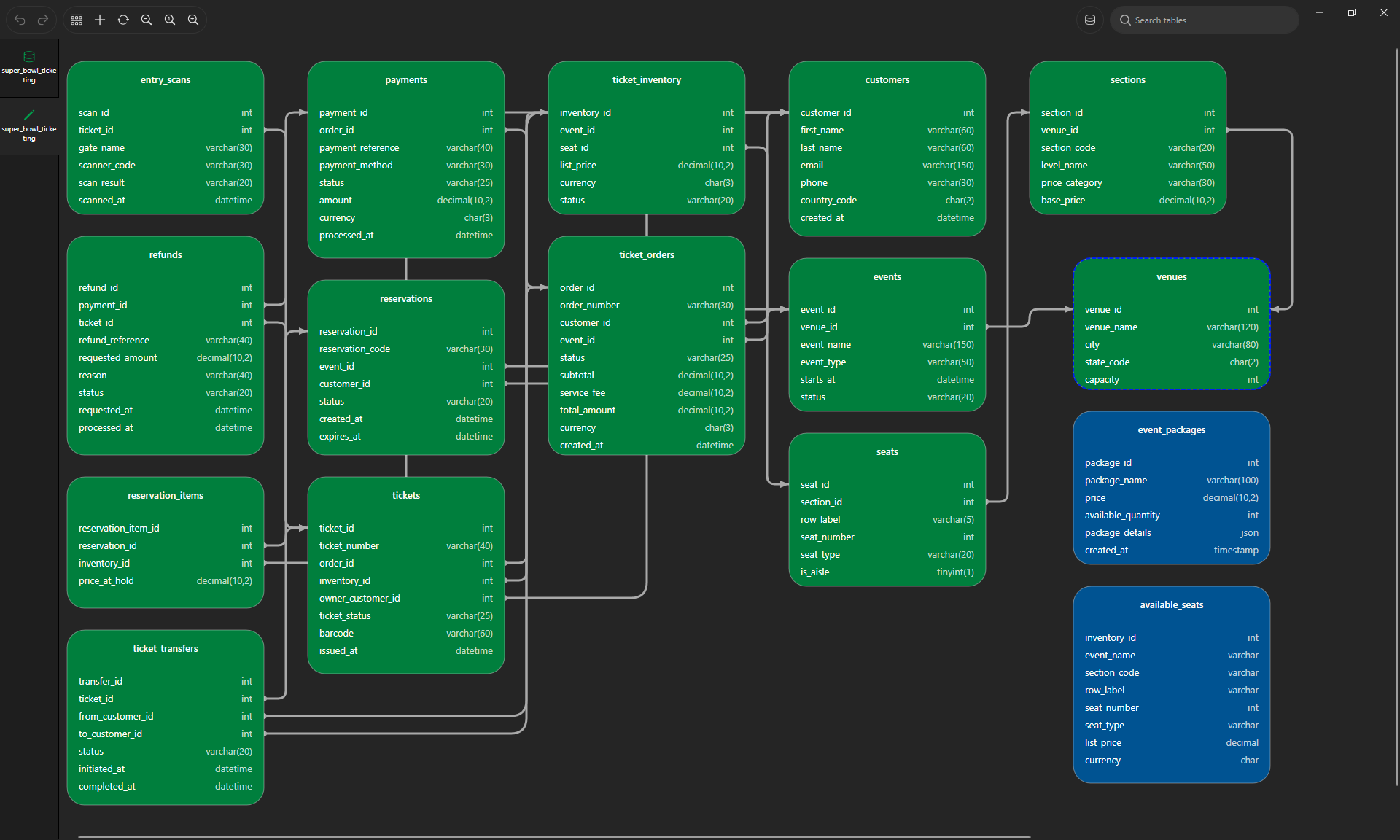The height and width of the screenshot is (840, 1400).
Task: Click the vertical scrollbar on the right
Action: pyautogui.click(x=1396, y=416)
